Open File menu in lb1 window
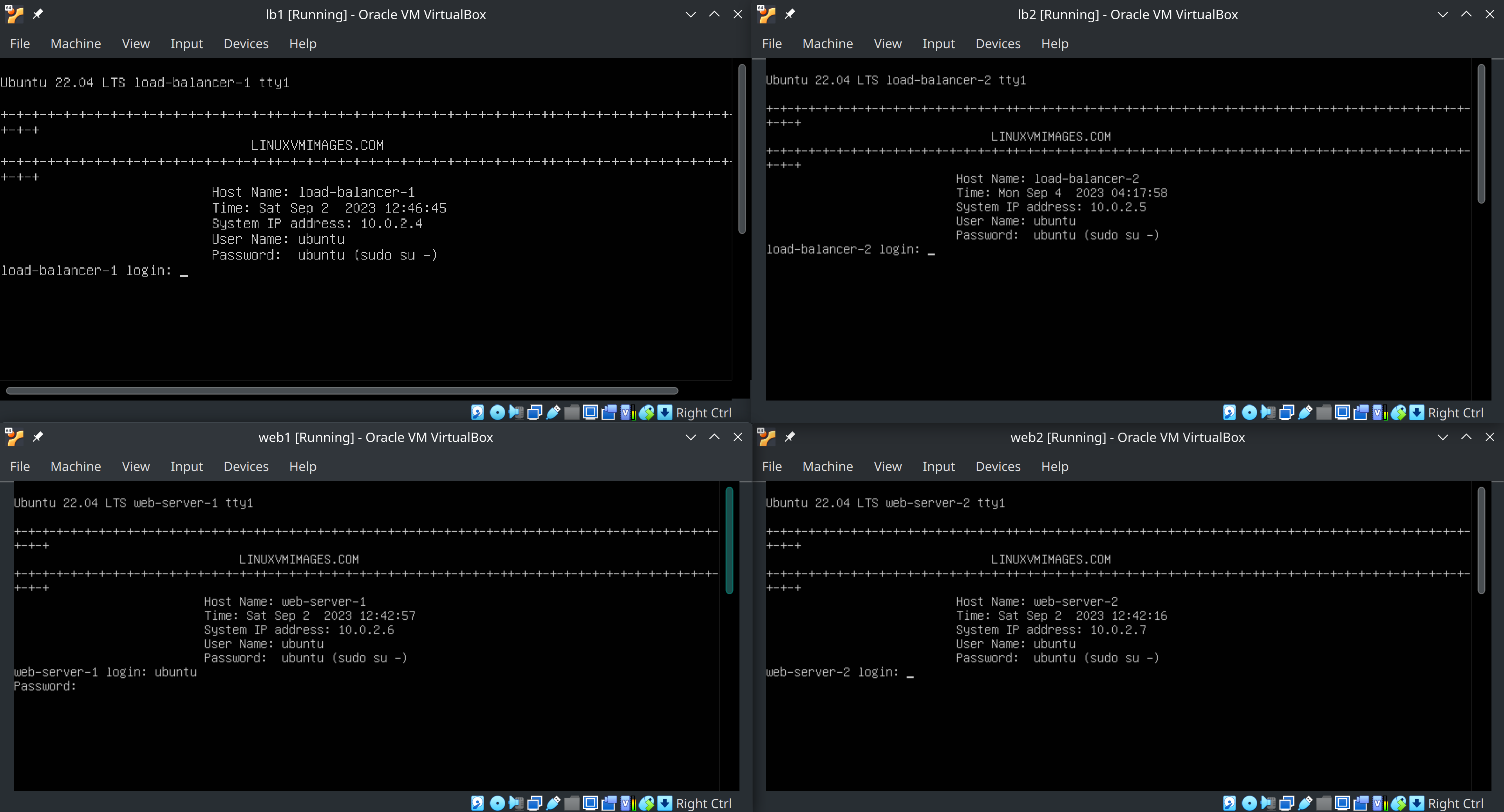 click(x=20, y=44)
